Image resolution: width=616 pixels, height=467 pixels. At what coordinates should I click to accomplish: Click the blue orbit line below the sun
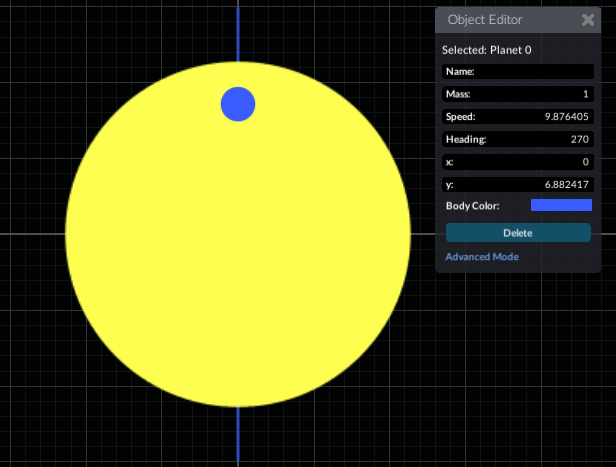click(238, 435)
